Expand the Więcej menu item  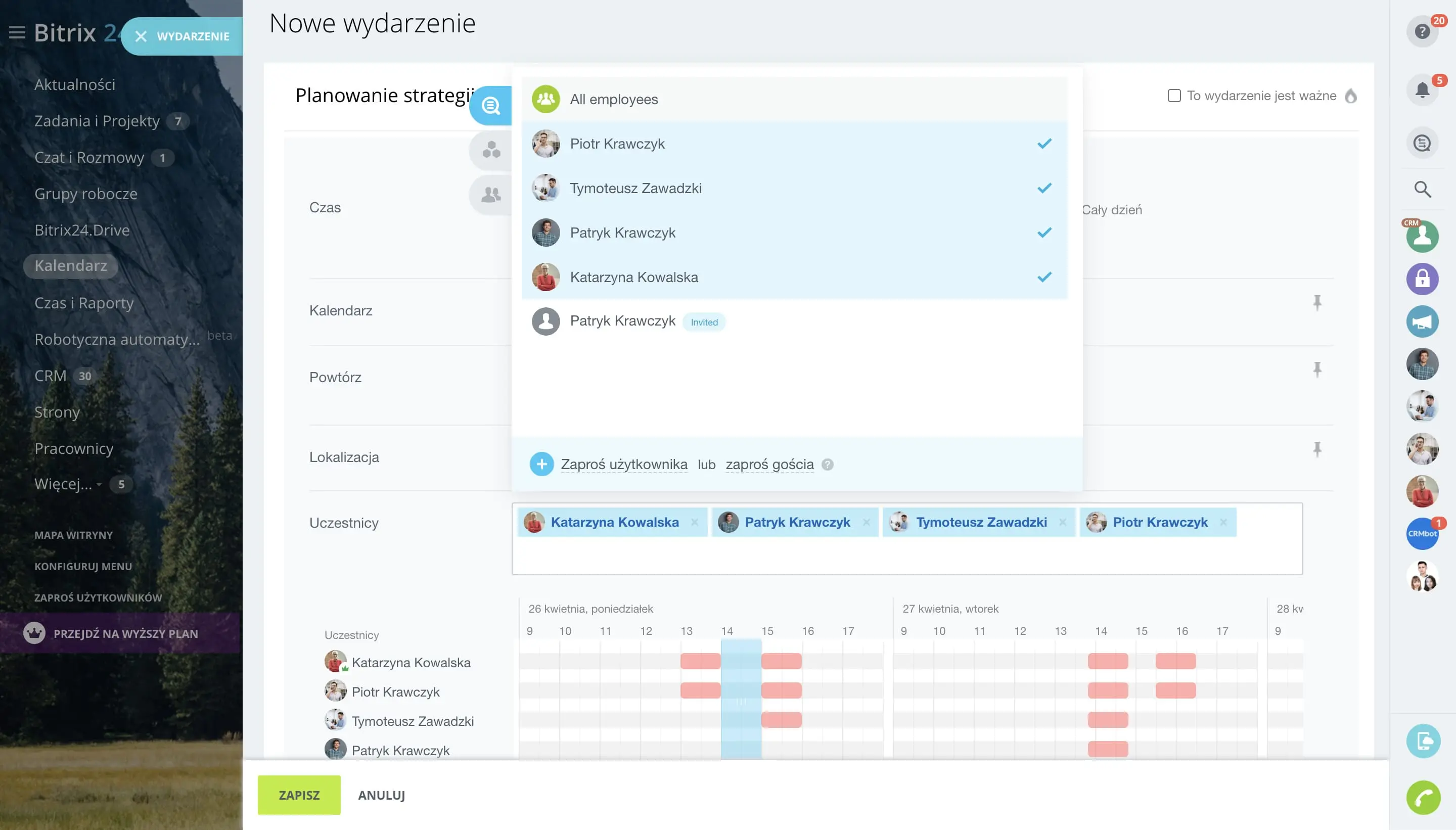63,484
